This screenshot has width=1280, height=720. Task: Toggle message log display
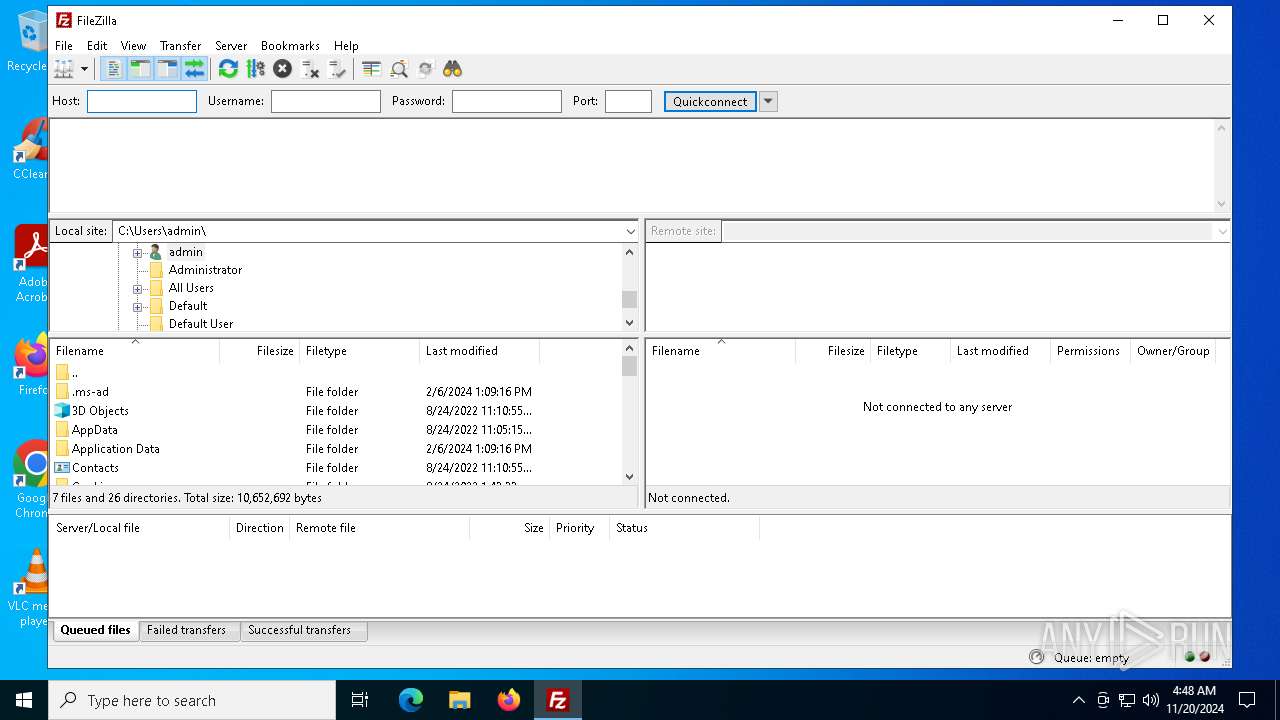click(113, 69)
